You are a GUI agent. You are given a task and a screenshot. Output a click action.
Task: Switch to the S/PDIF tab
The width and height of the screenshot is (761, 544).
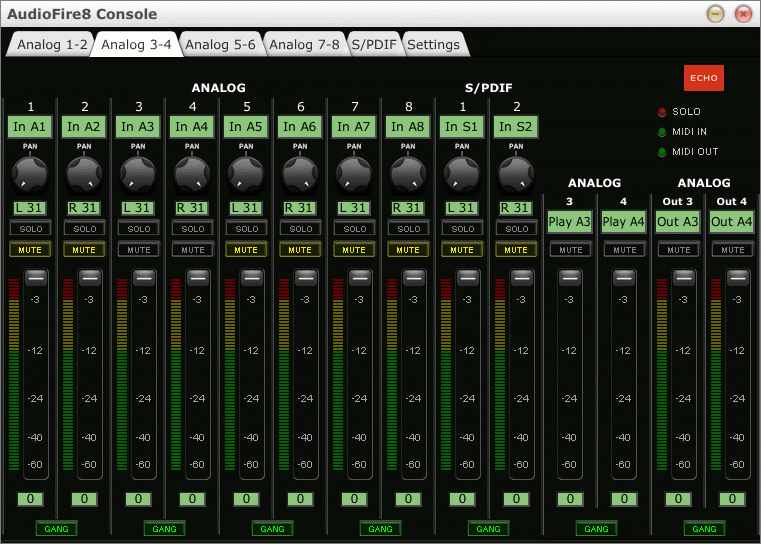coord(374,45)
